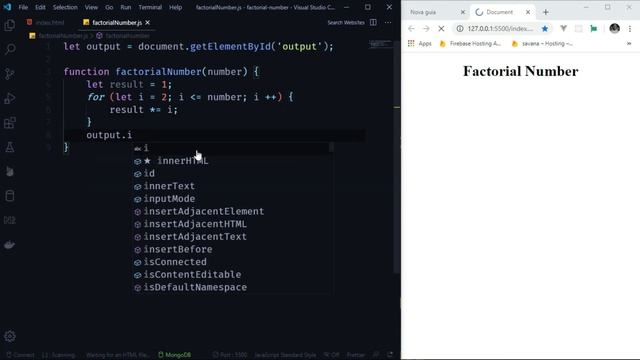Click the Port 5500 status bar item
Viewport: 640px width, 360px height.
230,355
